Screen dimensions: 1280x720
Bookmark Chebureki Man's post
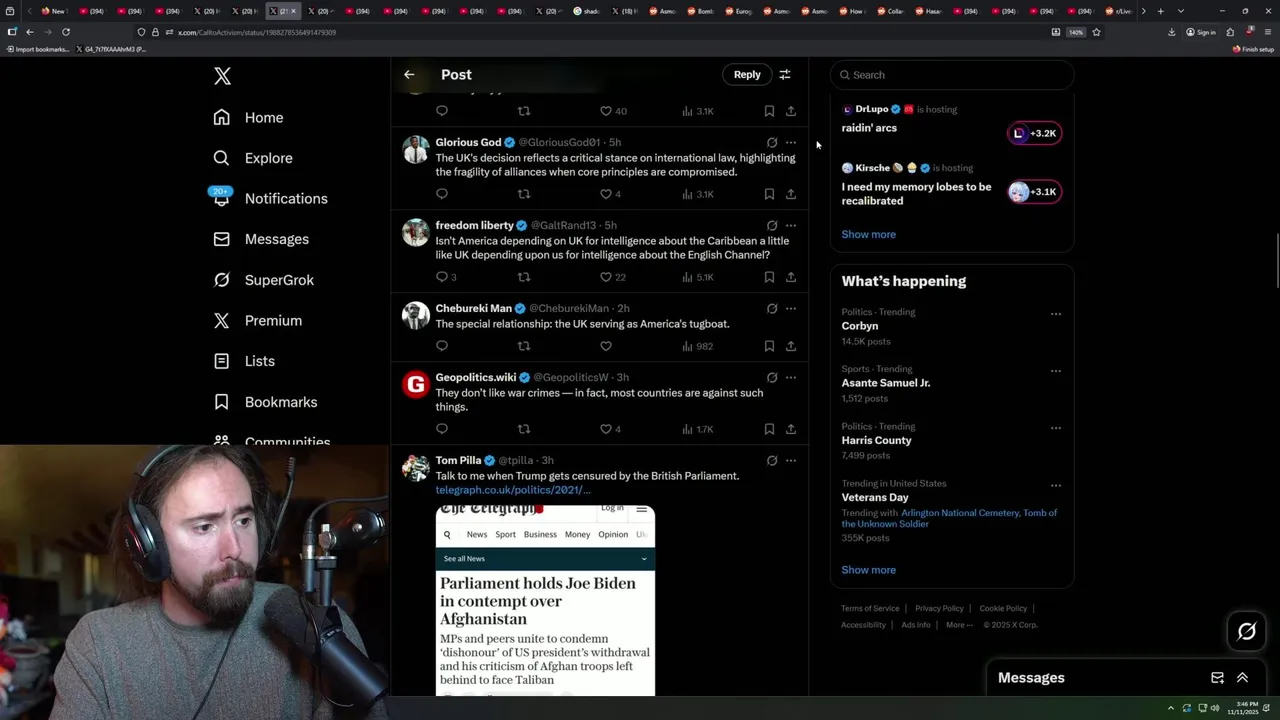(769, 346)
